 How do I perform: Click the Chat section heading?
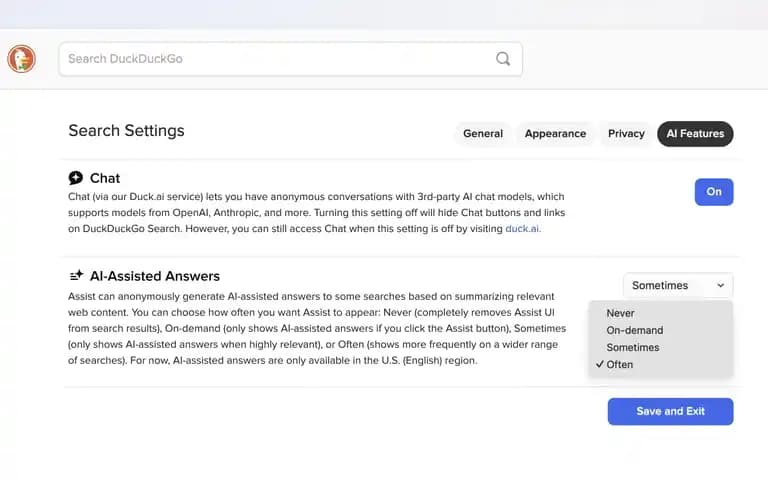[105, 178]
